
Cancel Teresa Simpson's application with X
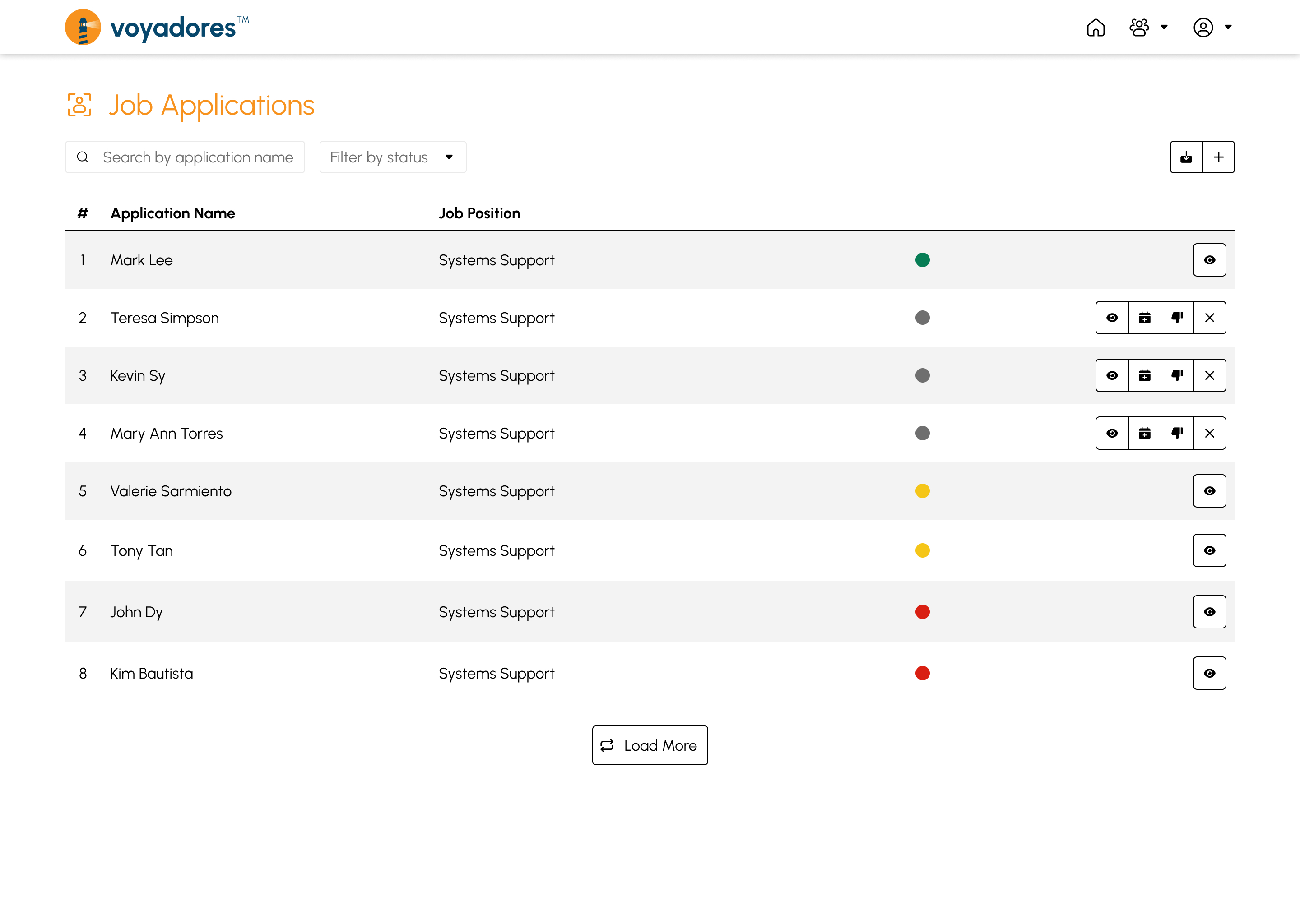coord(1210,318)
